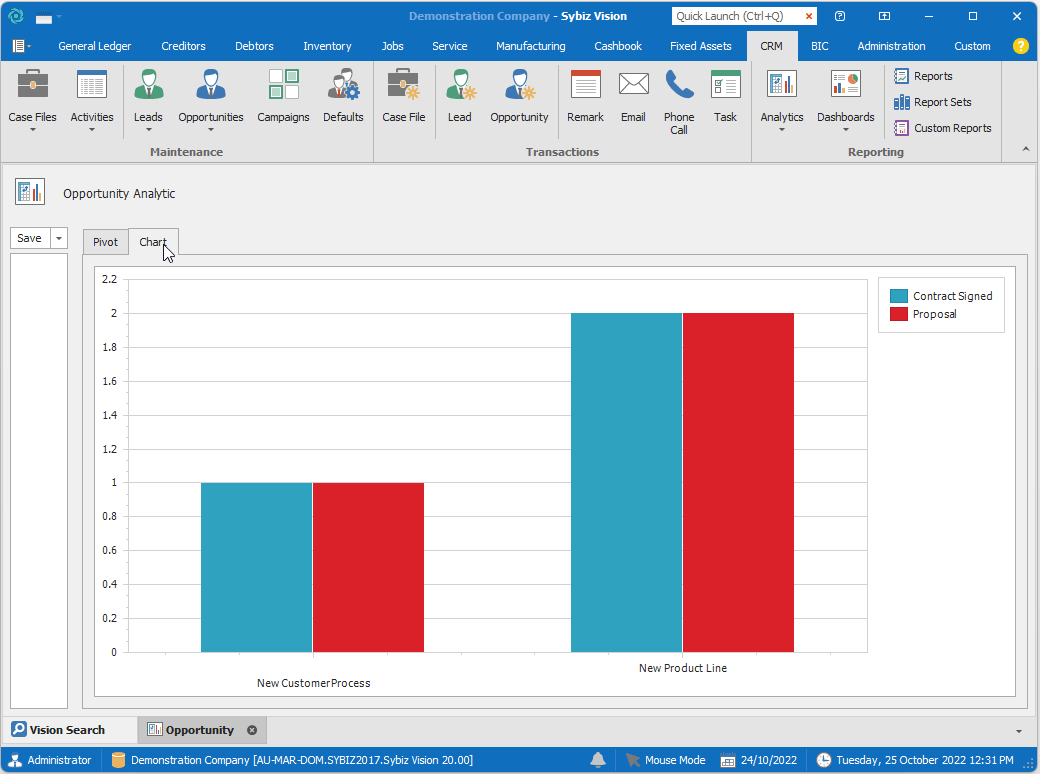Screen dimensions: 1040x774
Task: Click the Contract Signed legend color swatch
Action: click(899, 296)
